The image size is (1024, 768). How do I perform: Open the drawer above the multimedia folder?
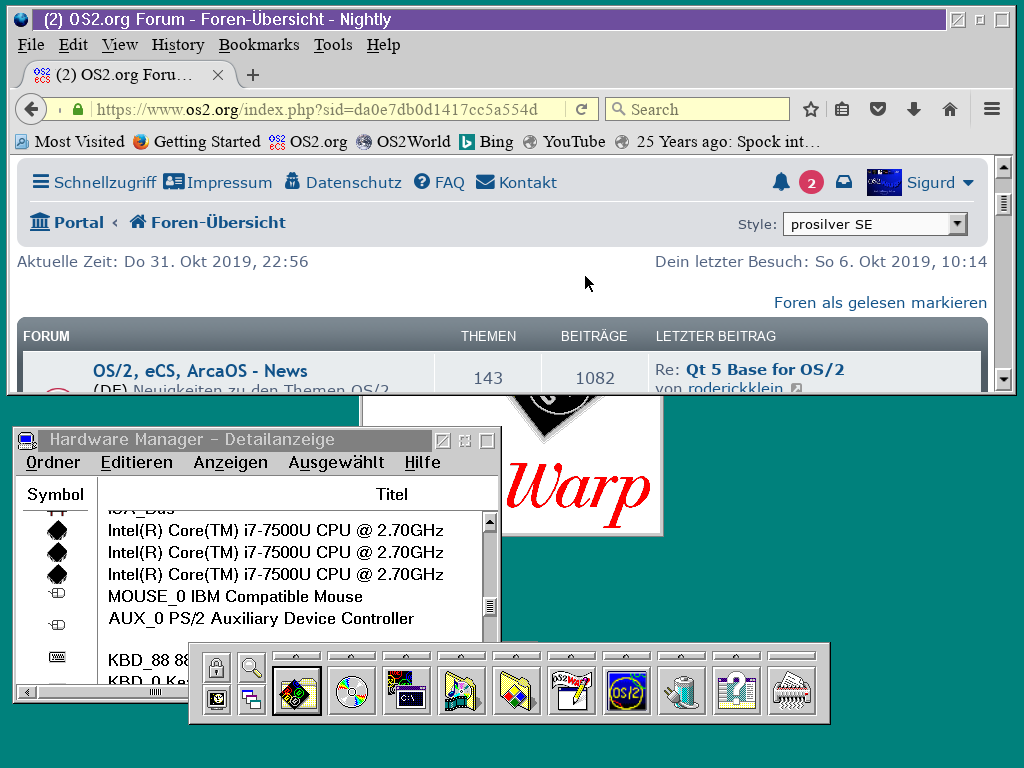[x=462, y=656]
